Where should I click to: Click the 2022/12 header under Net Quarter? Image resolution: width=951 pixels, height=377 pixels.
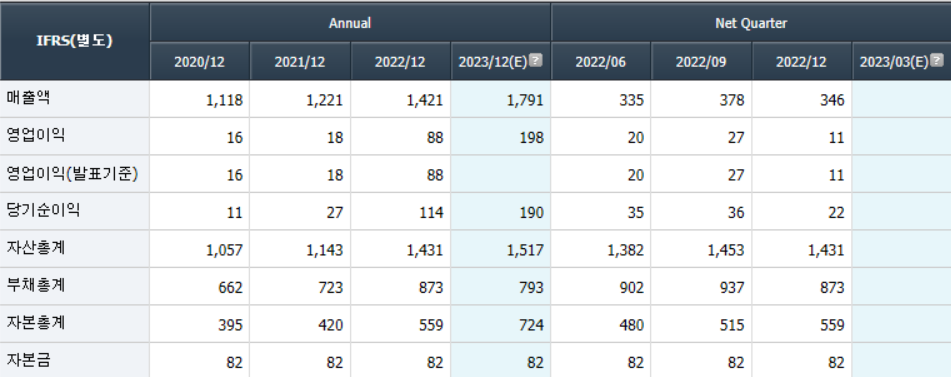point(801,62)
